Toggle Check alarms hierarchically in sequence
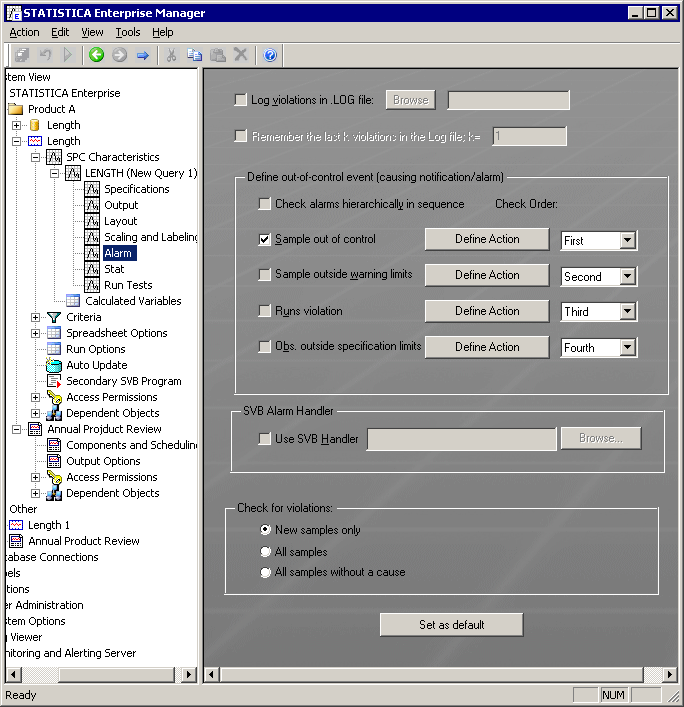The width and height of the screenshot is (684, 707). pos(265,204)
